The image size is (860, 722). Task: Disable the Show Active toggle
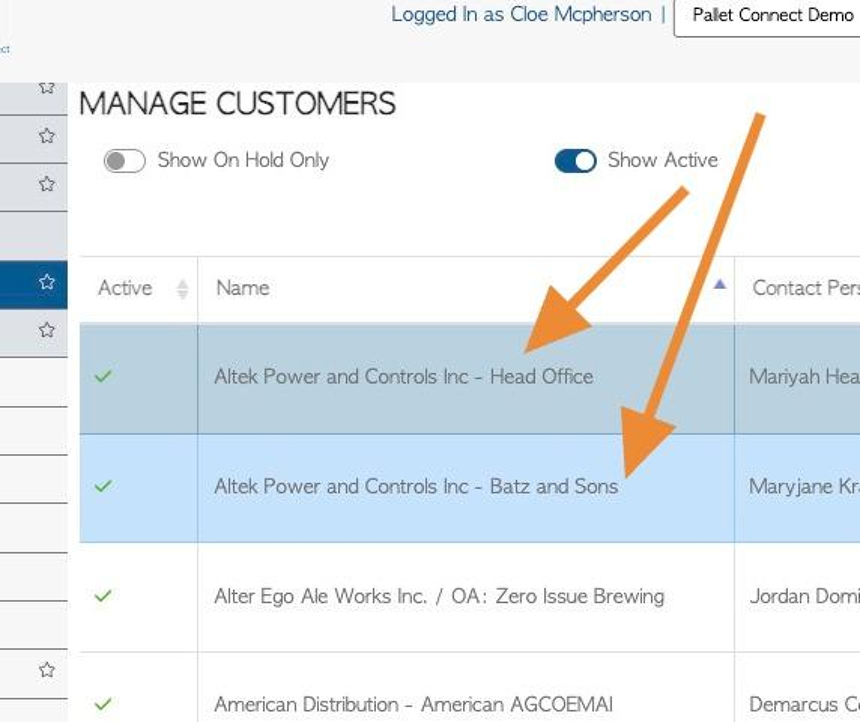[575, 161]
